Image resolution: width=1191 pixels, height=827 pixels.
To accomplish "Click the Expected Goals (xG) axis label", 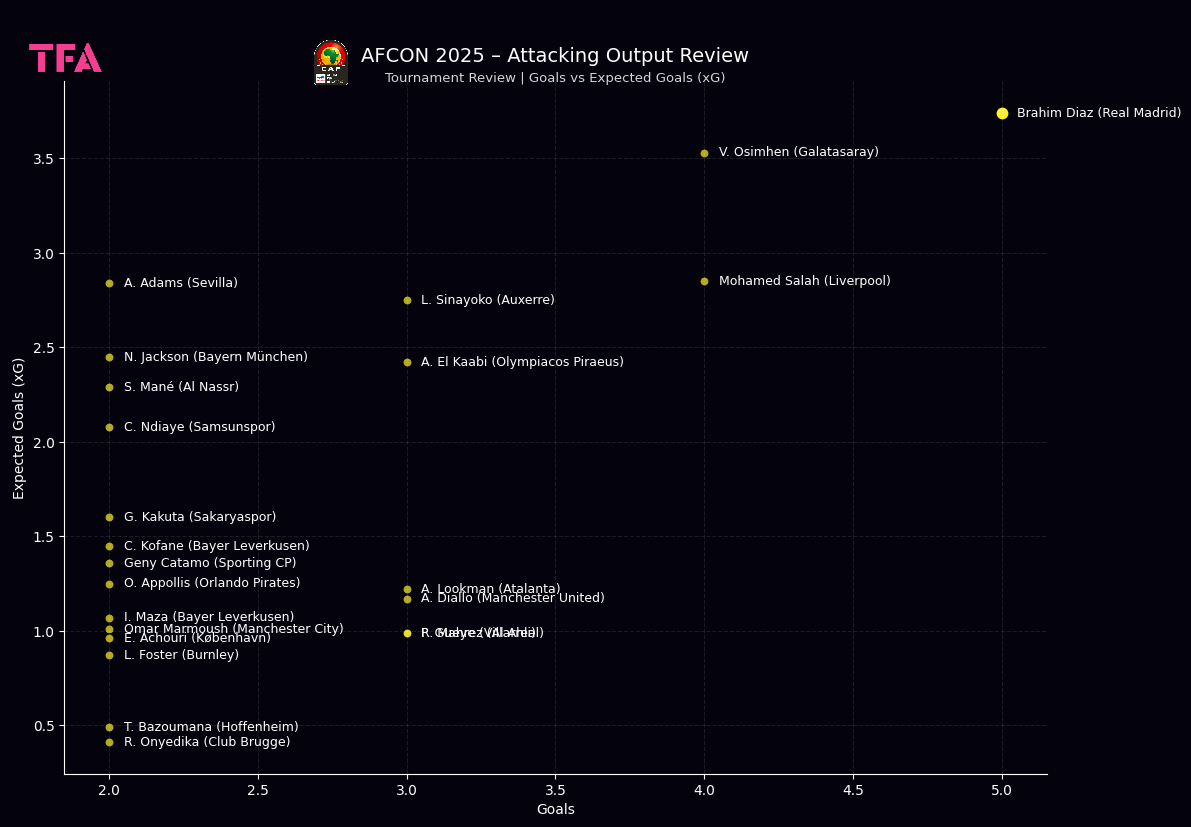I will pos(19,428).
